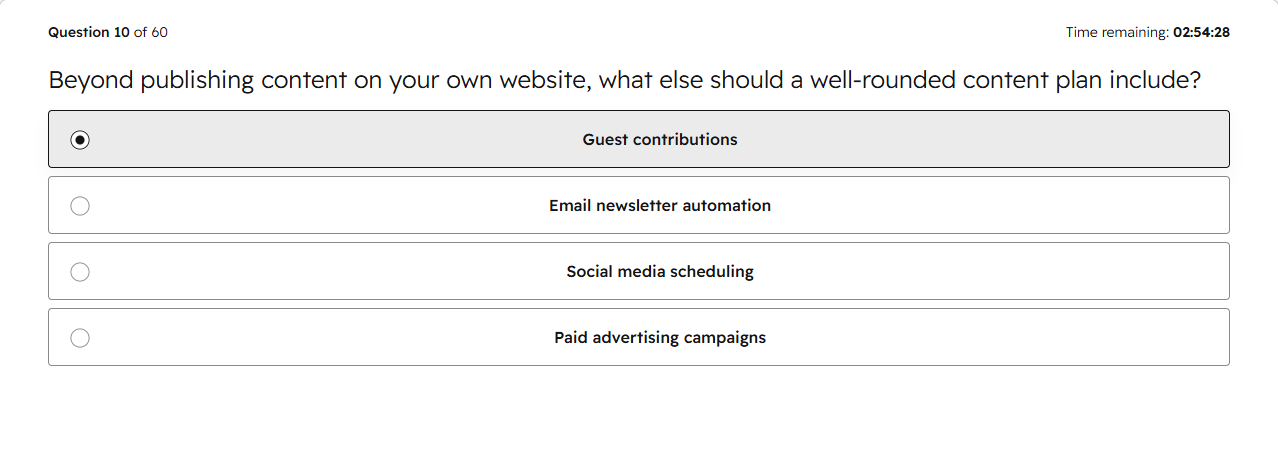
Task: Select the Guest contributions radio button
Action: (x=80, y=140)
